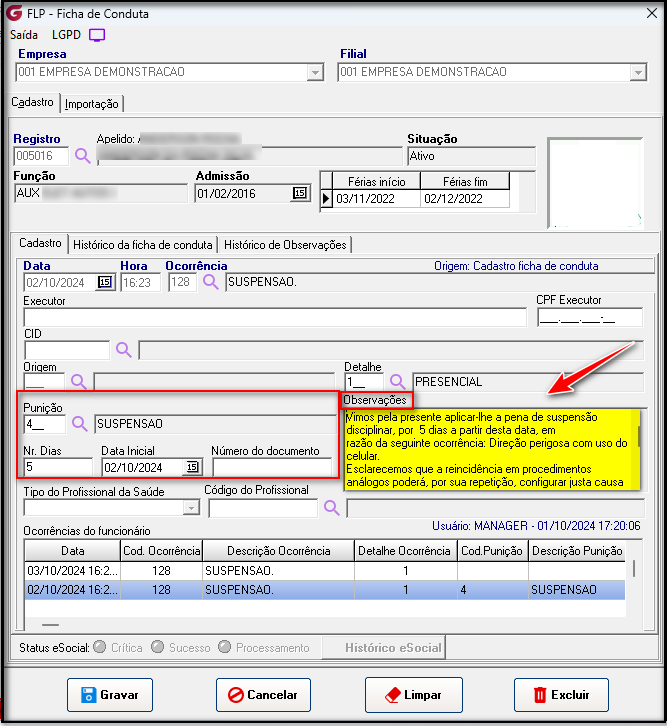The width and height of the screenshot is (667, 726).
Task: Click the Código do Profissional field
Action: [x=263, y=508]
